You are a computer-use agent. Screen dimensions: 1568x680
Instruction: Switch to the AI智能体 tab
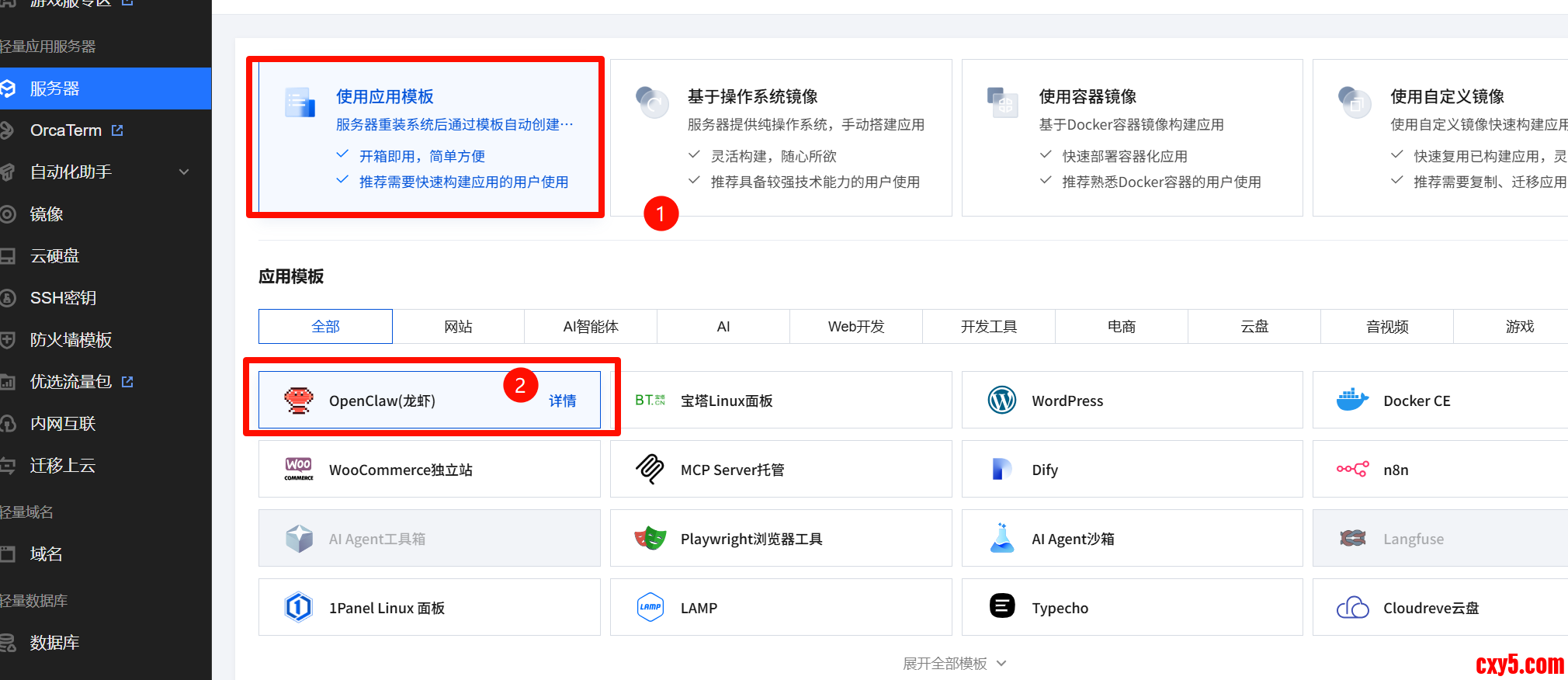(591, 327)
